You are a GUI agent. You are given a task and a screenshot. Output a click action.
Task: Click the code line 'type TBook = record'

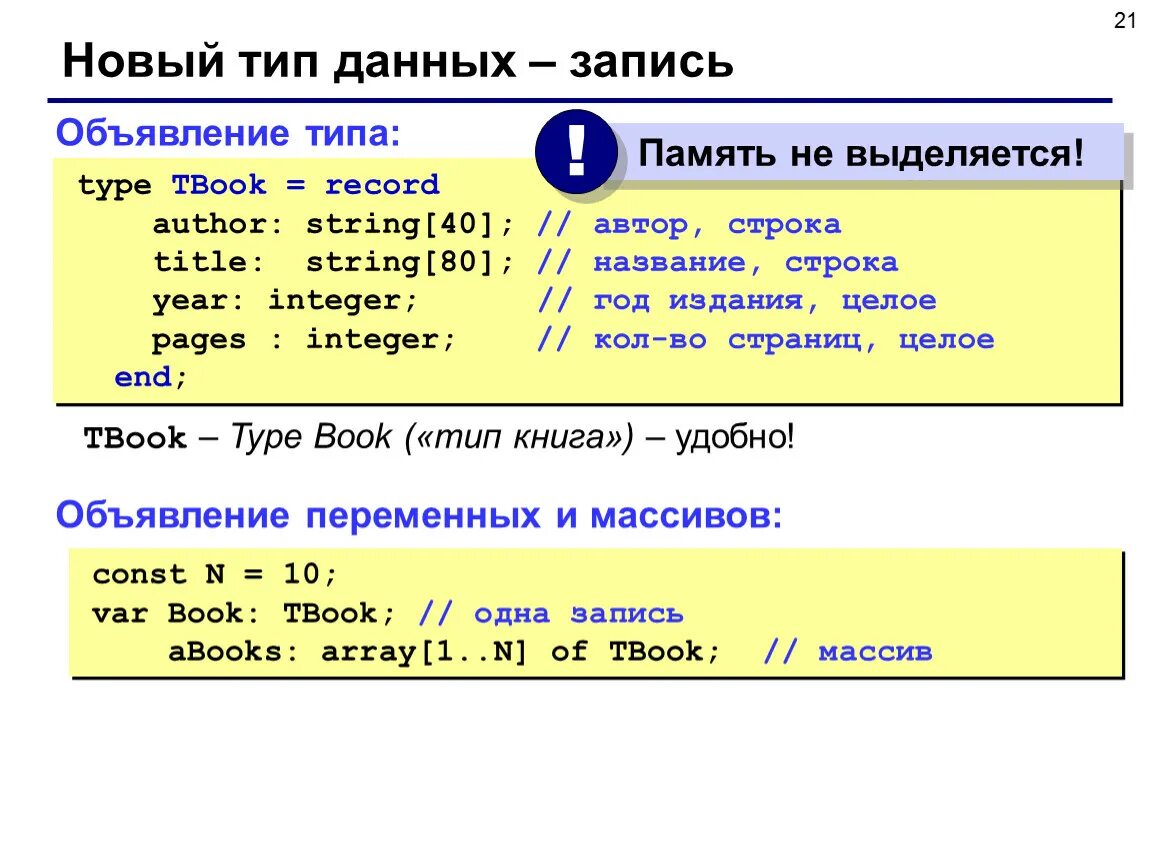point(259,186)
